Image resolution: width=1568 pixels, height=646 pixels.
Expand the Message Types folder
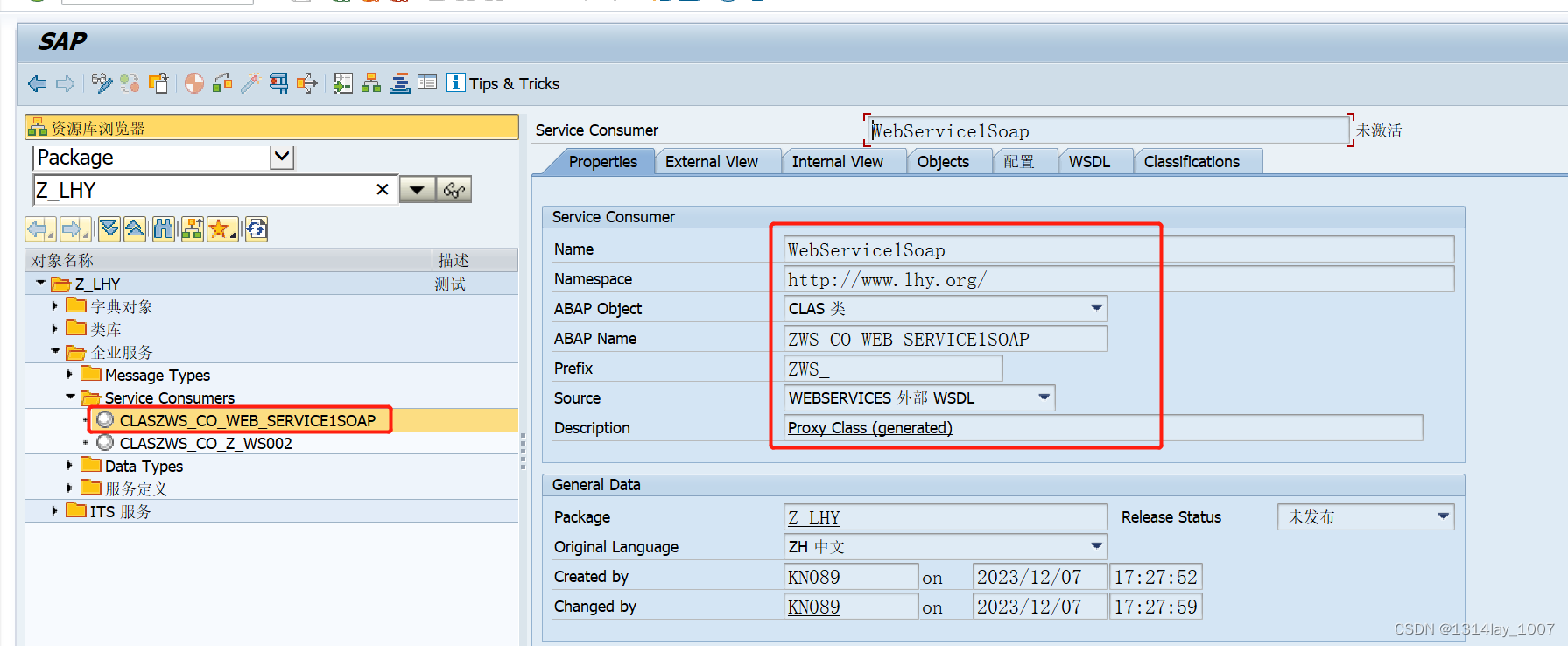[70, 374]
